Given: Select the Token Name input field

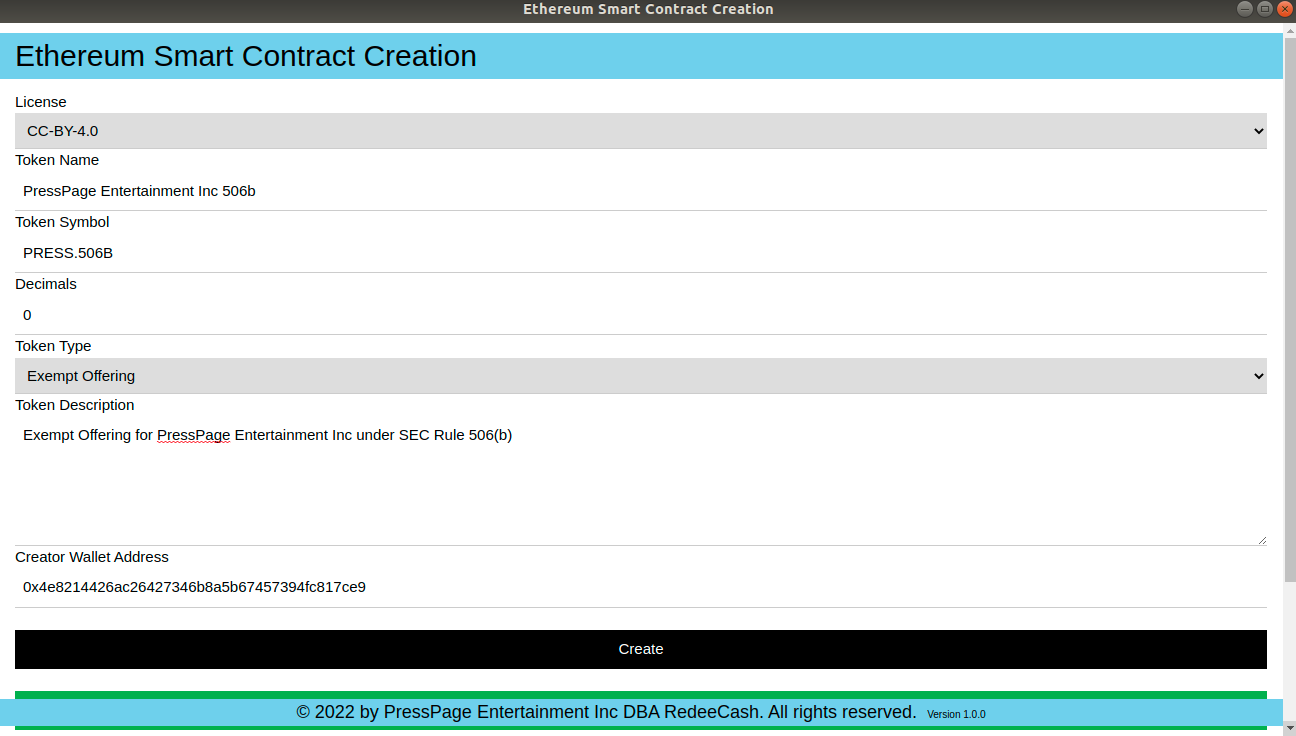Looking at the screenshot, I should pos(400,191).
